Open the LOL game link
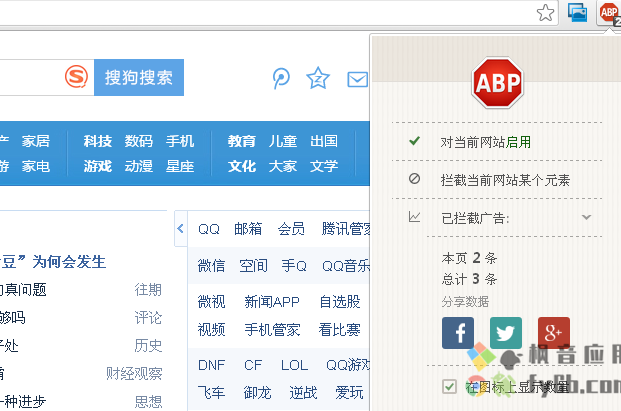Viewport: 621px width, 411px height. pos(294,365)
